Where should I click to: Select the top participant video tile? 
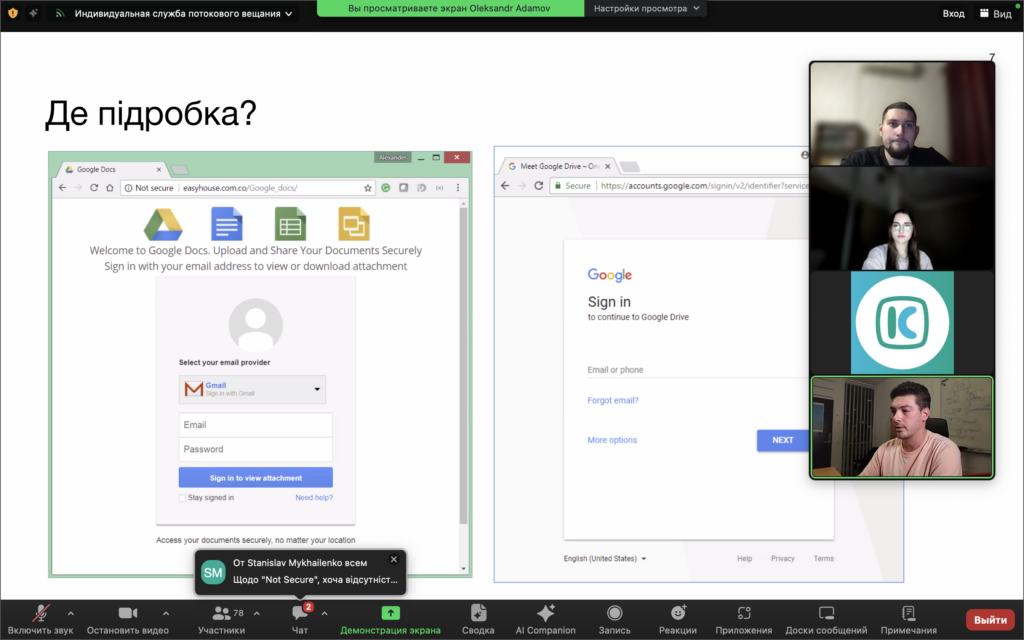click(x=902, y=114)
